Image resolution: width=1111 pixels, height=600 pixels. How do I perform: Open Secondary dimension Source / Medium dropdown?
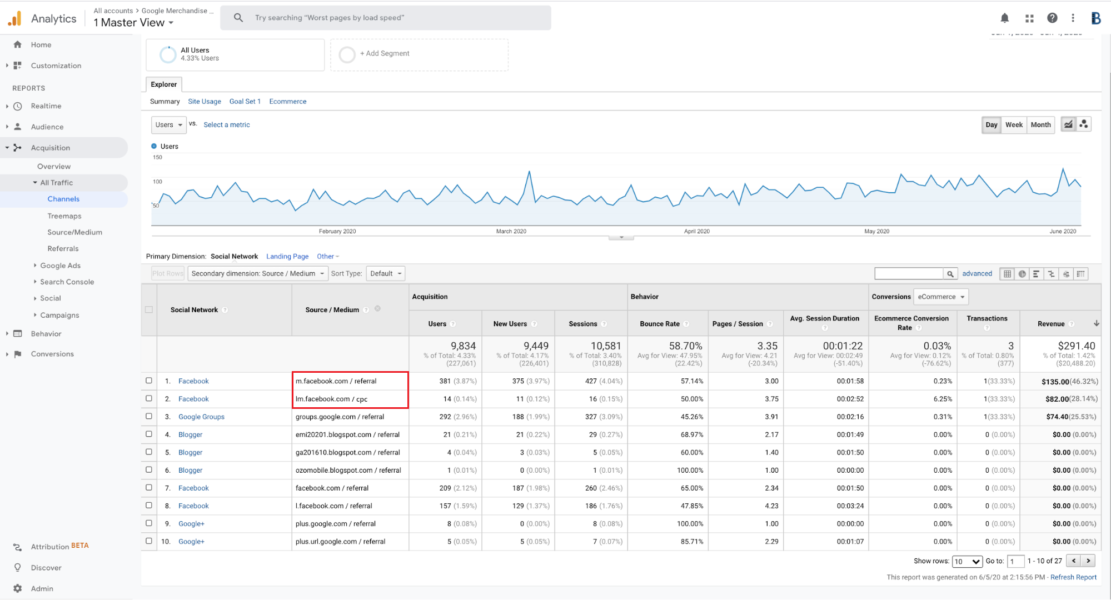258,273
